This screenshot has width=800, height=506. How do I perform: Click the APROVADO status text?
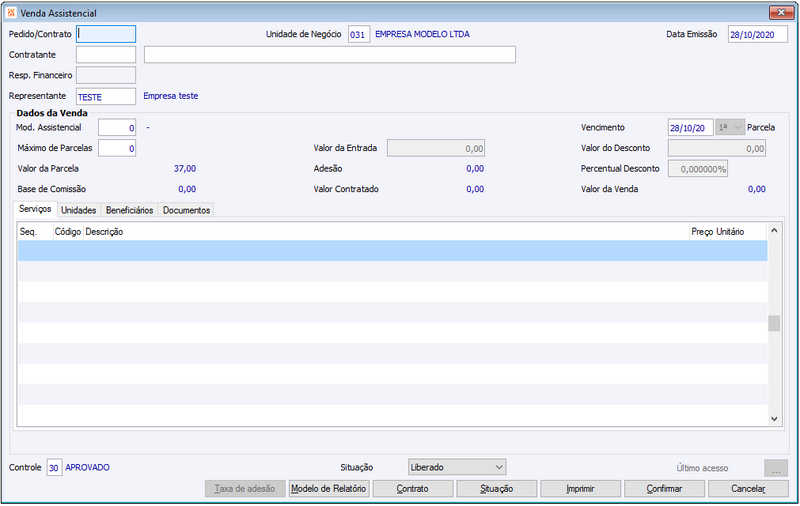tap(87, 467)
